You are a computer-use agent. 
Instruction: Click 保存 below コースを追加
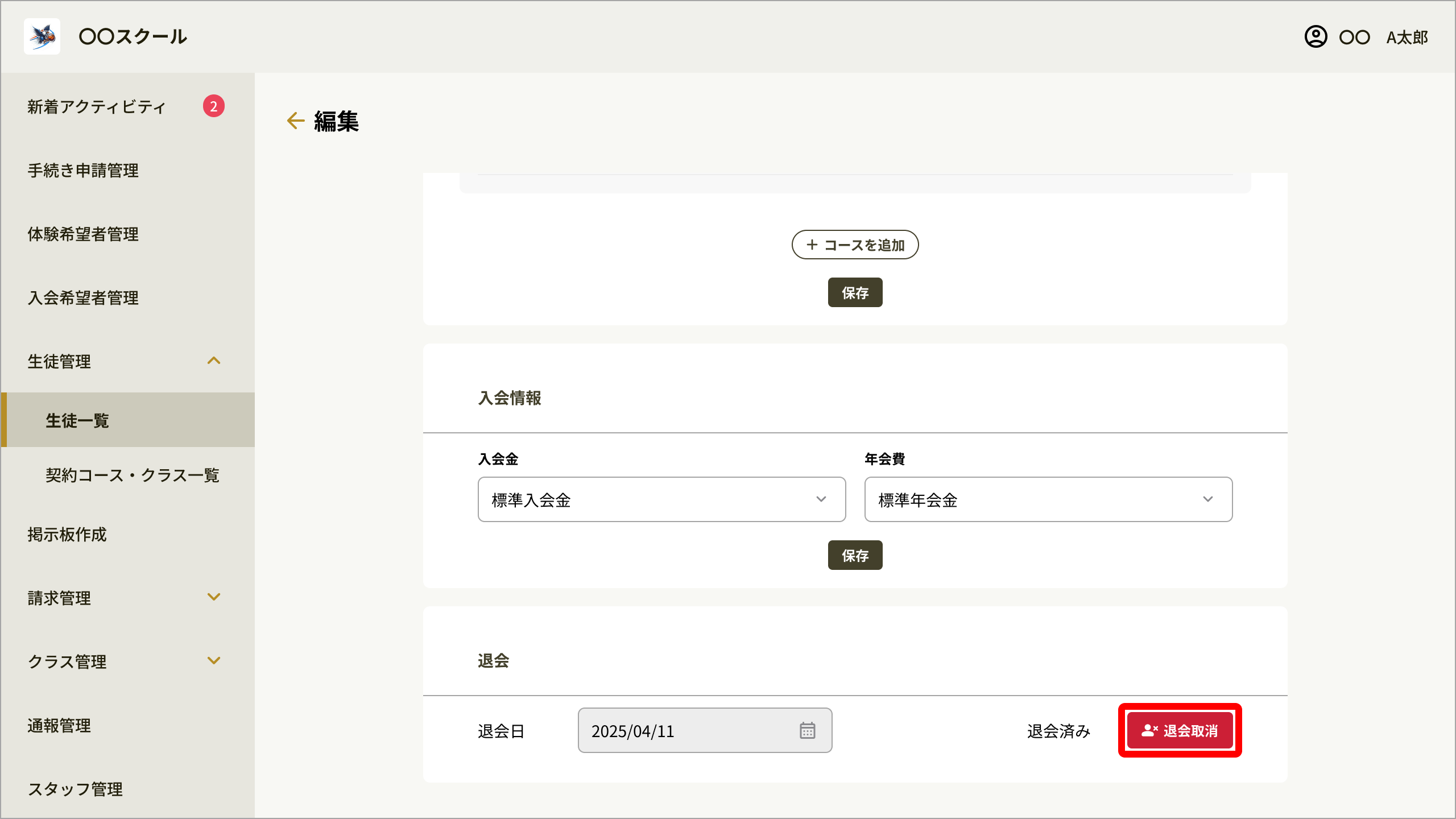pyautogui.click(x=855, y=292)
